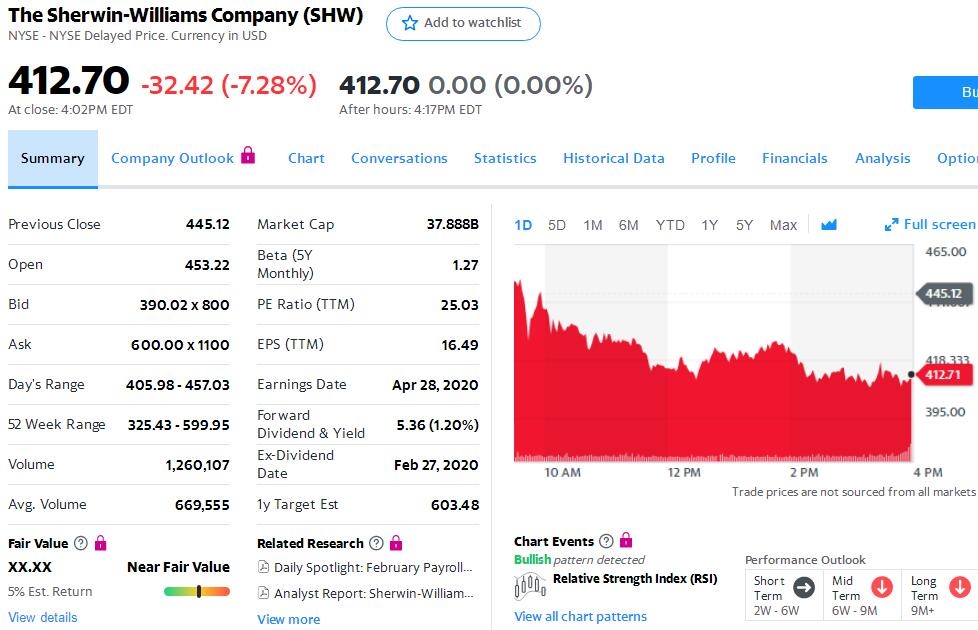Screen dimensions: 978x630
Task: Select the YTD chart range
Action: click(670, 225)
